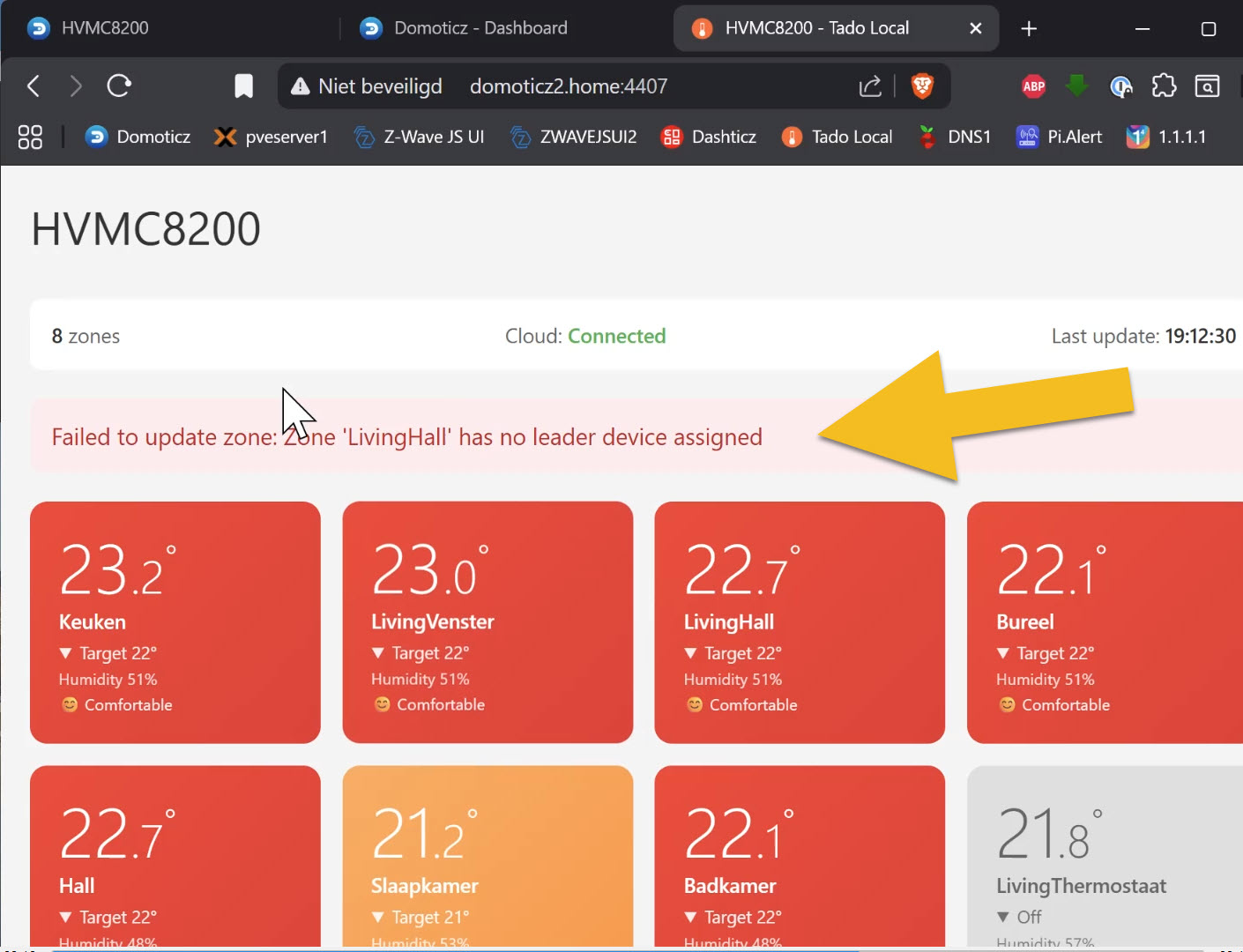Viewport: 1243px width, 952px height.
Task: Open a new browser tab
Action: click(x=1028, y=28)
